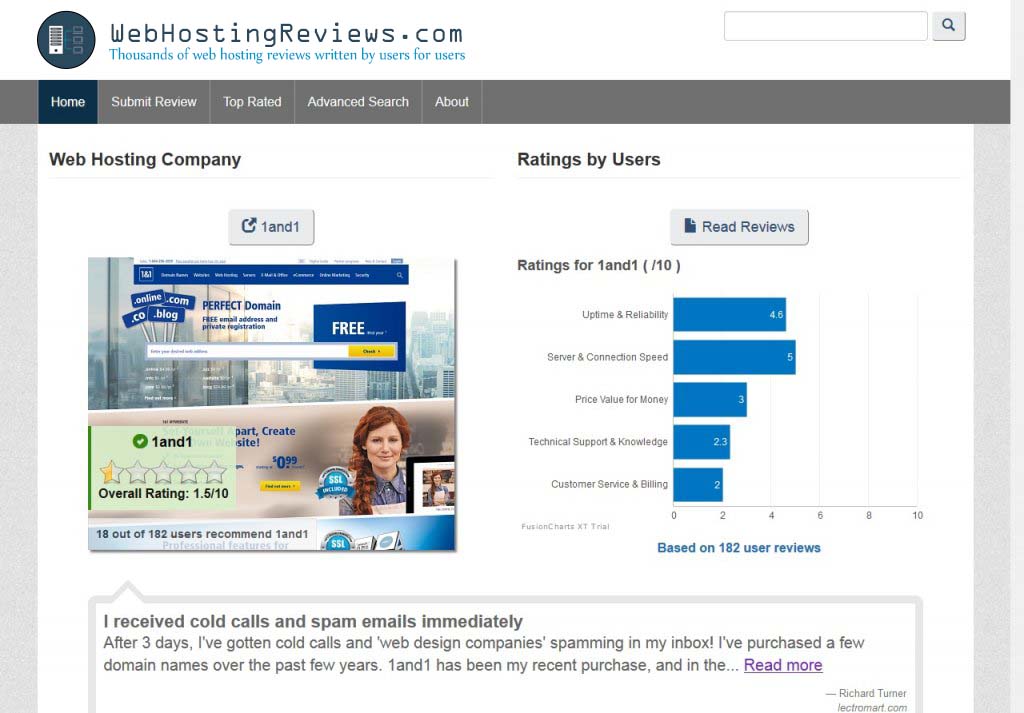Click the lectromart.com text under the author
Screen dimensions: 1024x713
click(x=872, y=707)
